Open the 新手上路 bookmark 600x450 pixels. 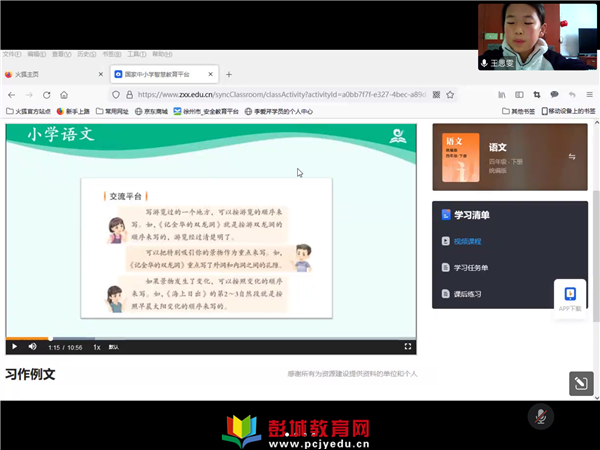[73, 111]
